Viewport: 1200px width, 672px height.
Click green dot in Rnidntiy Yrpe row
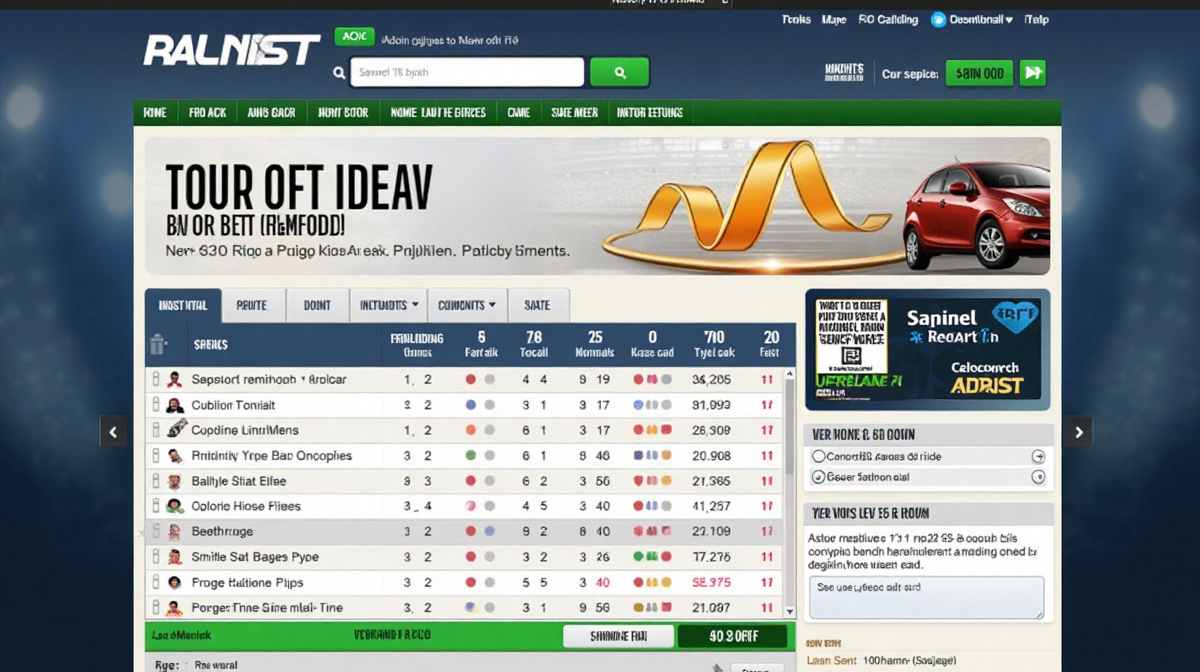(x=471, y=455)
